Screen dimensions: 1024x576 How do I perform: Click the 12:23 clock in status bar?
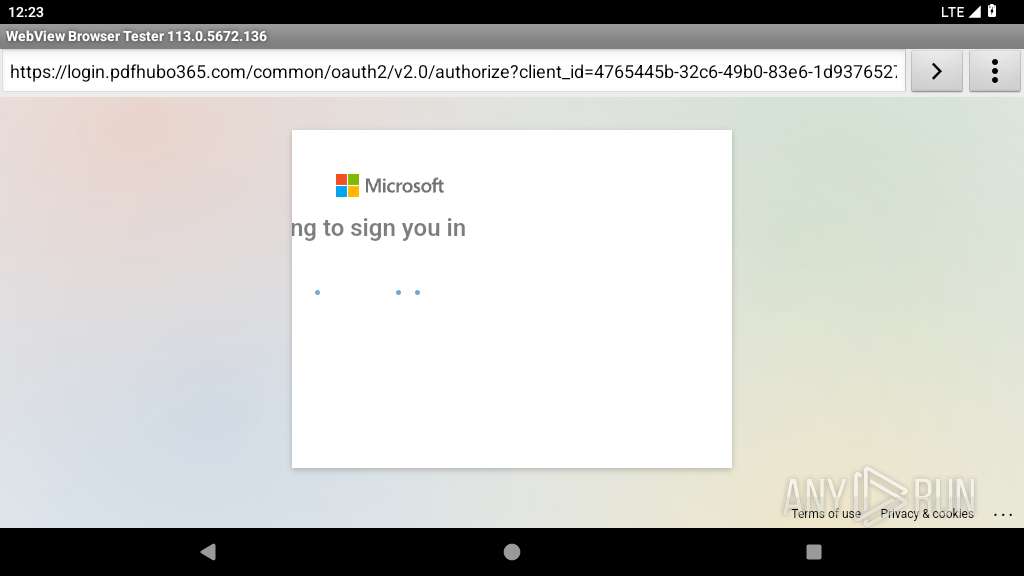pos(25,12)
